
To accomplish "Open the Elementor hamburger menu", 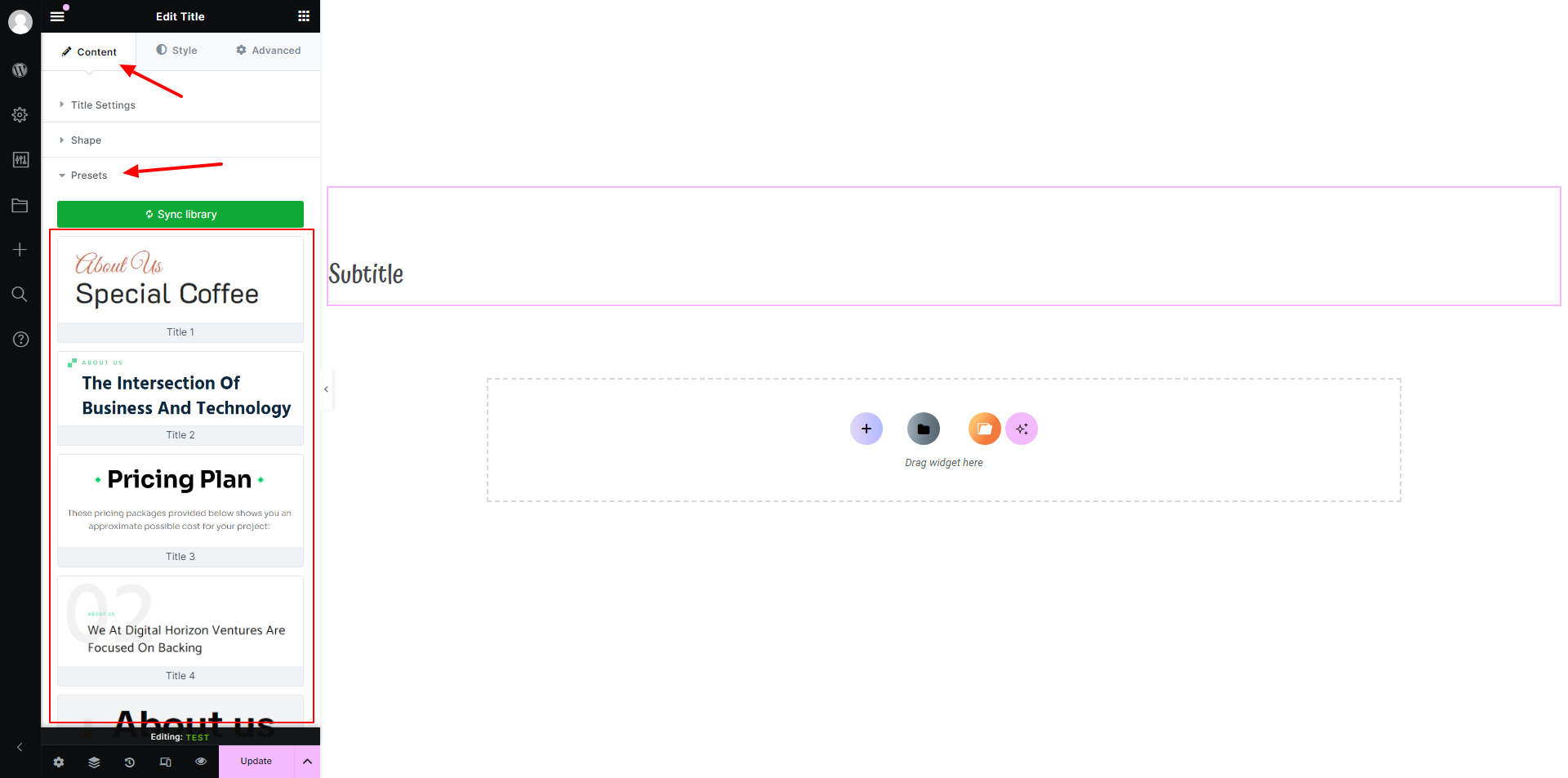I will [x=57, y=16].
